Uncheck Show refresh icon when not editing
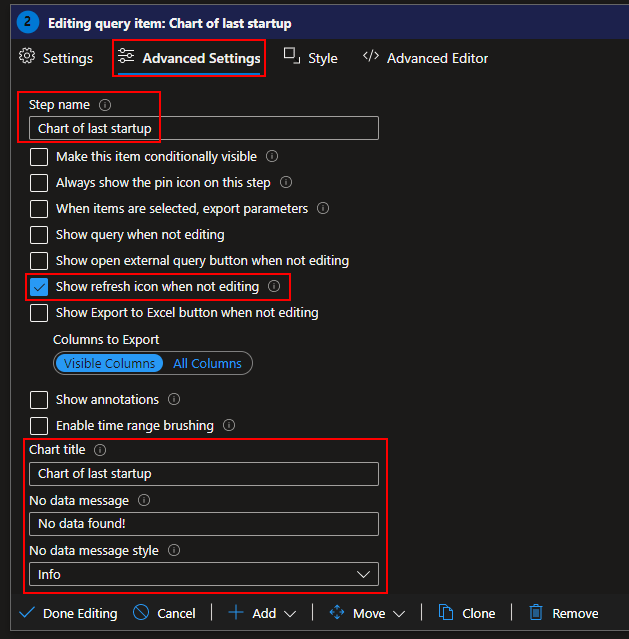The height and width of the screenshot is (639, 629). pyautogui.click(x=39, y=287)
